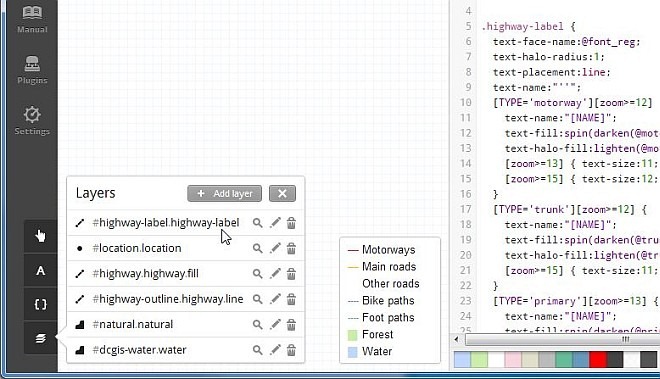This screenshot has width=660, height=379.
Task: Place cursor on 'text-halo-radius:1;' line
Action: 548,57
